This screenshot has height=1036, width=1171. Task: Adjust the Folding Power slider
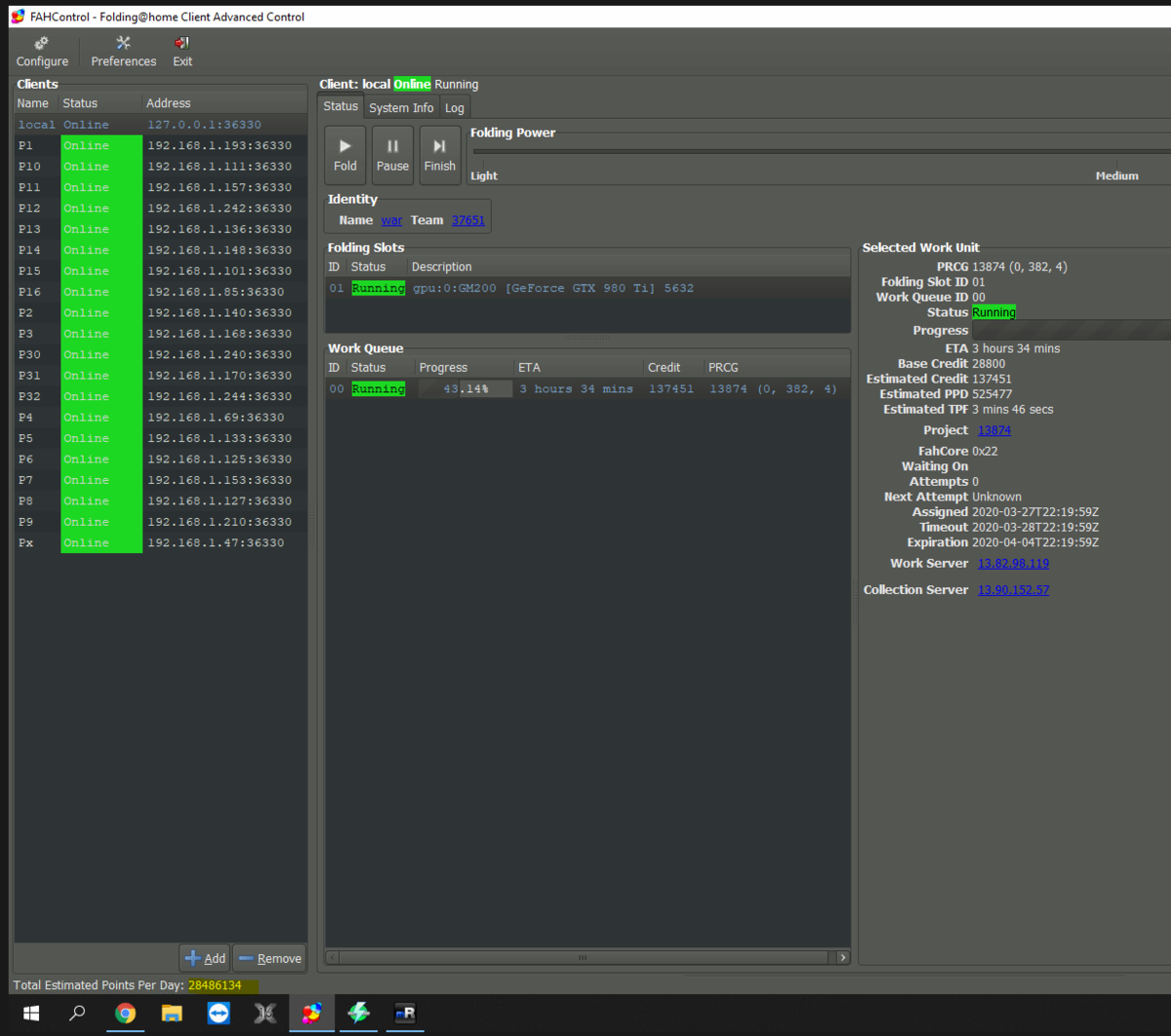click(x=820, y=151)
